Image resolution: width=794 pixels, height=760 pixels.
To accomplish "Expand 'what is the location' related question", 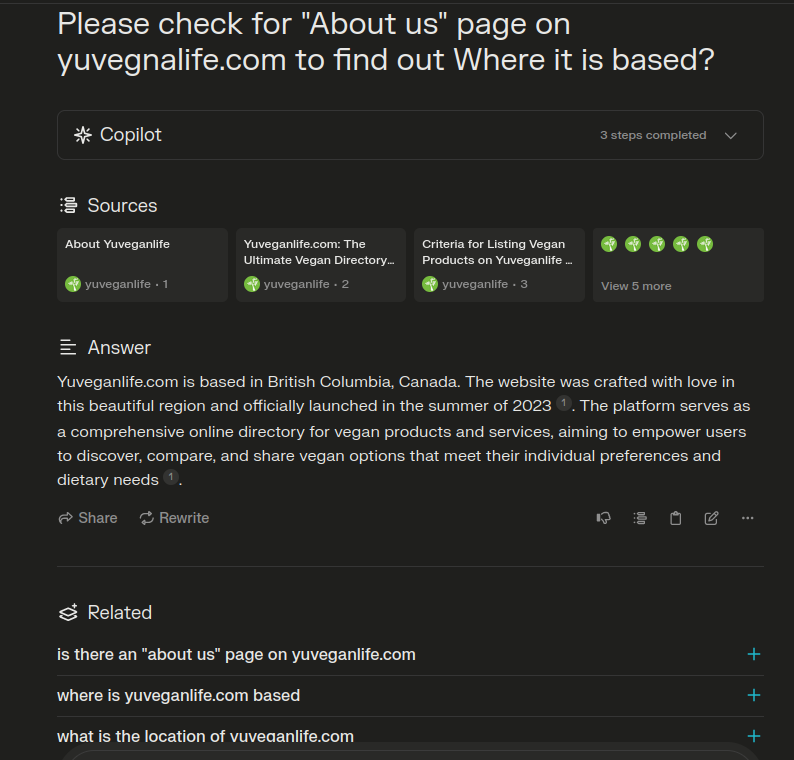I will 753,736.
